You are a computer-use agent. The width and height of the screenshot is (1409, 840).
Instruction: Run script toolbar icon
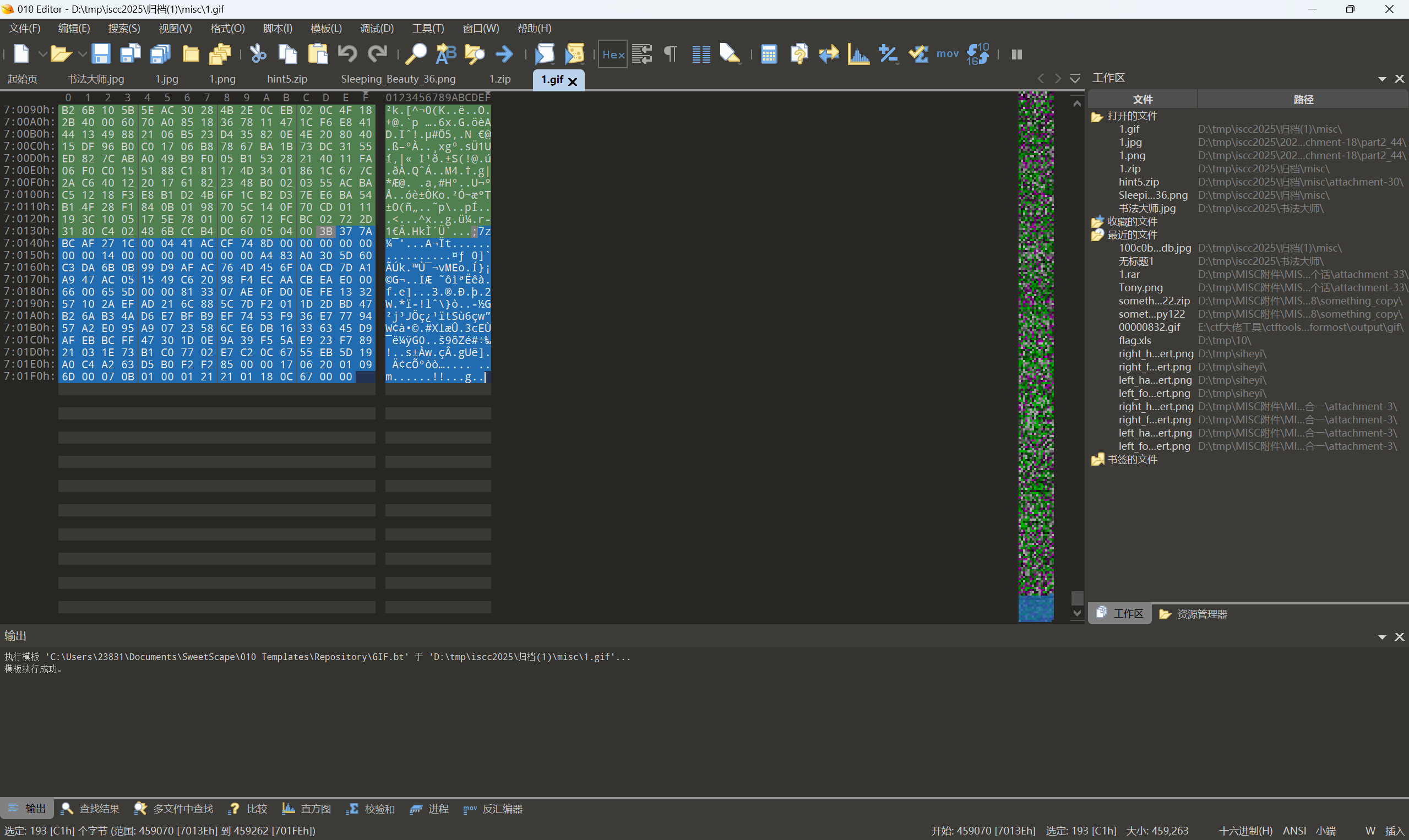pyautogui.click(x=545, y=54)
